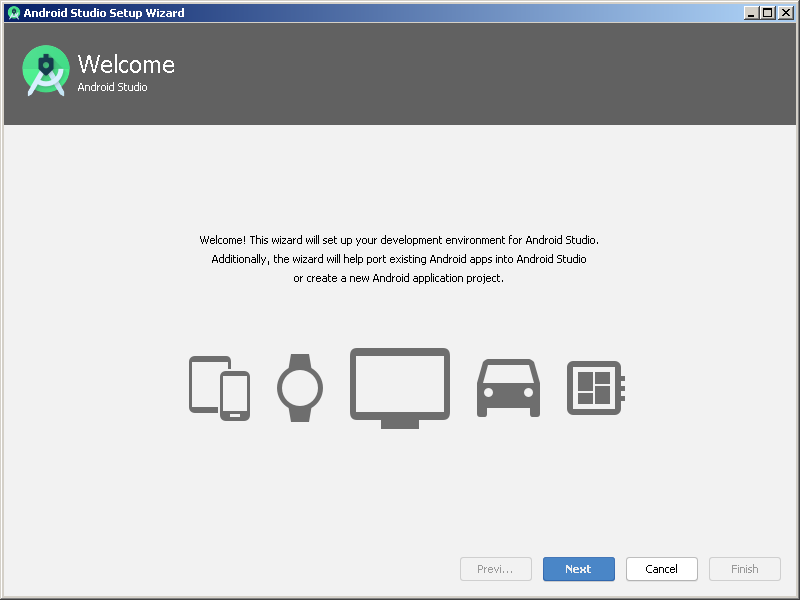This screenshot has height=600, width=800.
Task: Click the Welcome heading text
Action: click(x=126, y=64)
